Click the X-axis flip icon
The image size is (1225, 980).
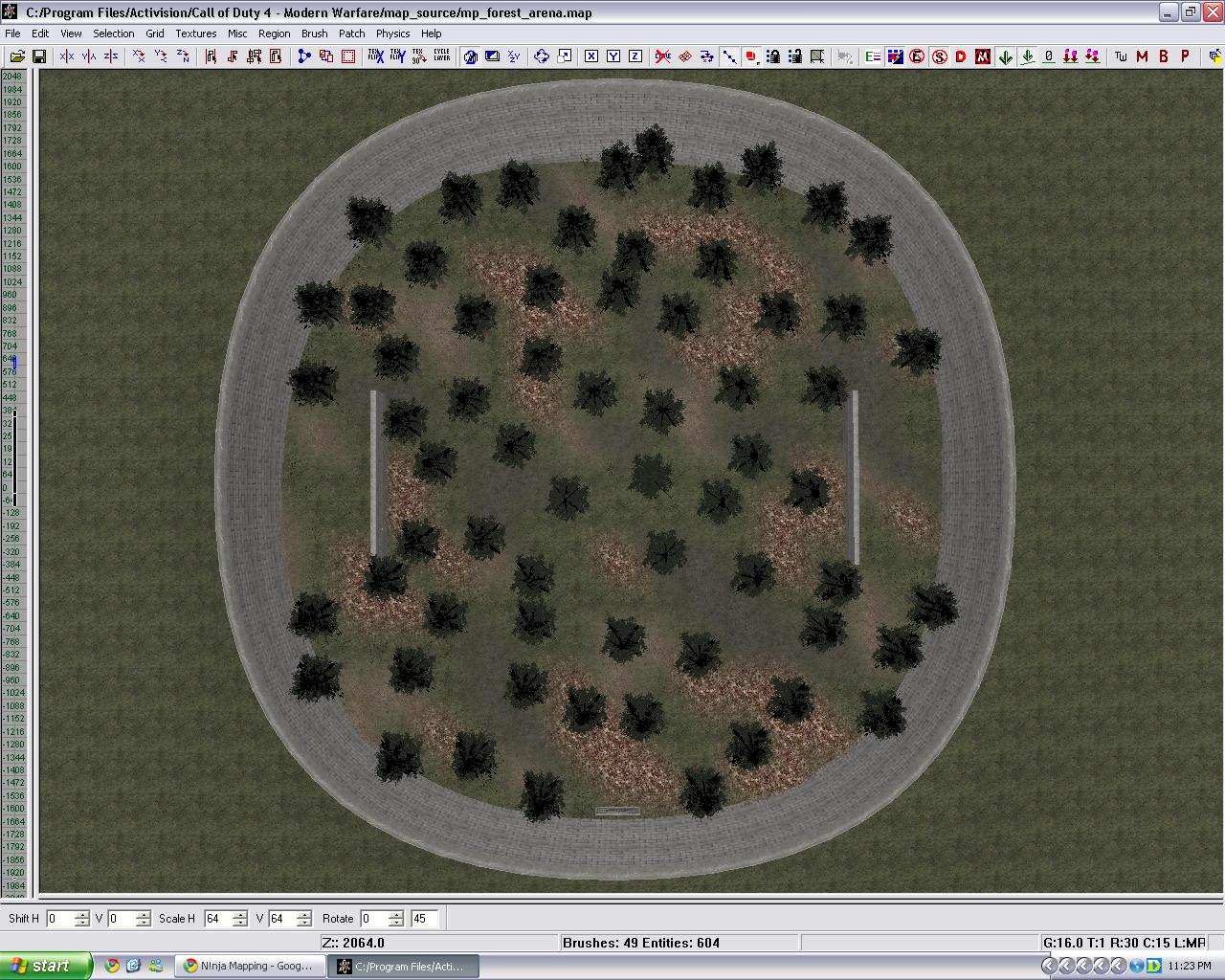[66, 56]
